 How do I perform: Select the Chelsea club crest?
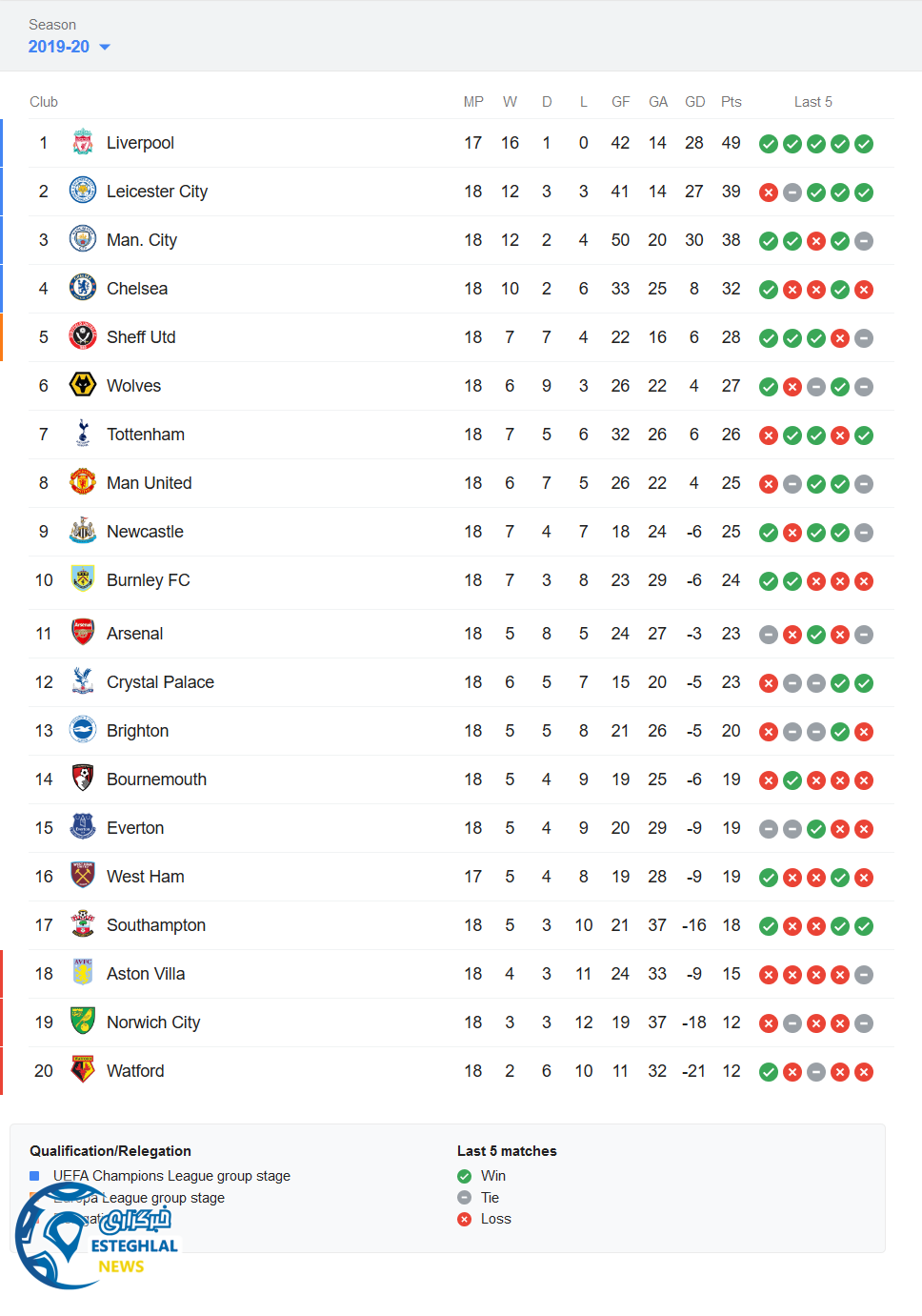83,289
